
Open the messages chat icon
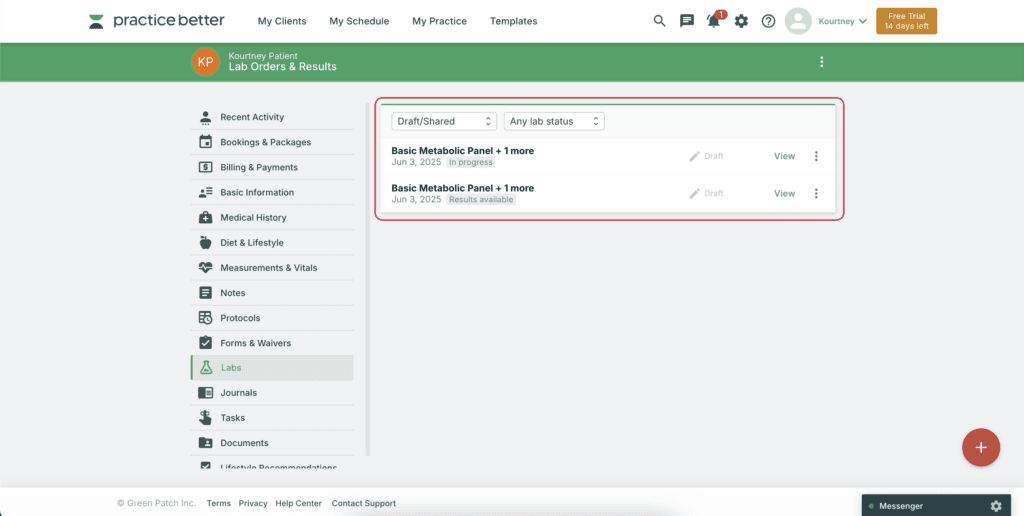[687, 21]
